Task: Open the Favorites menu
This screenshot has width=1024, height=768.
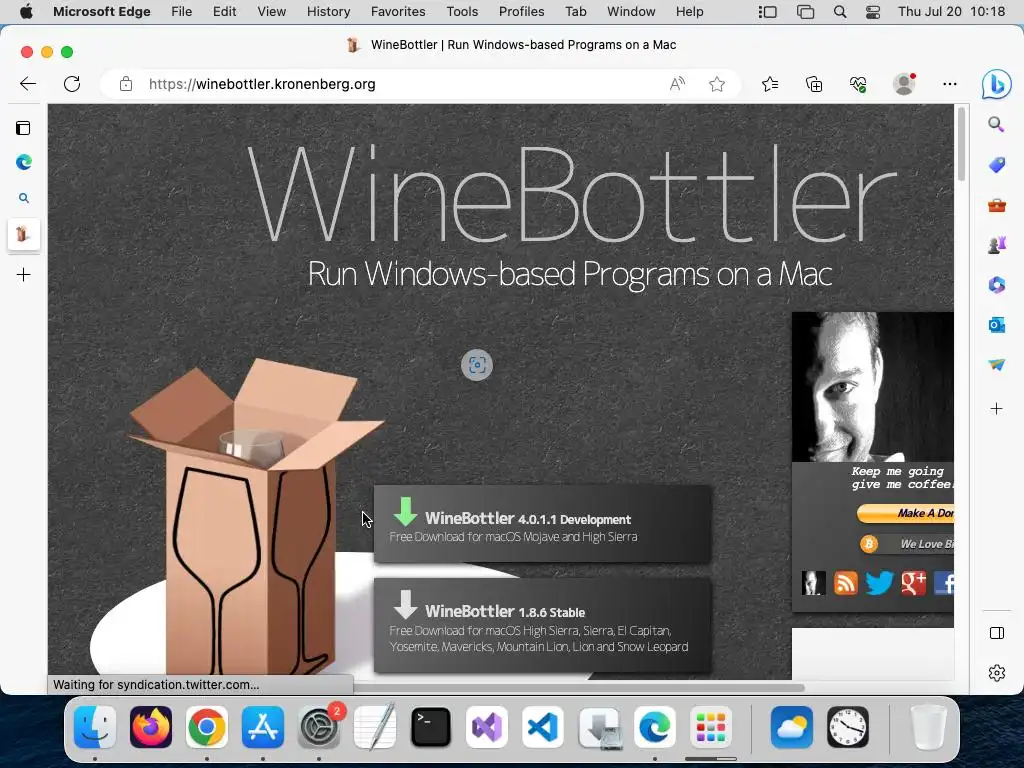Action: (398, 12)
